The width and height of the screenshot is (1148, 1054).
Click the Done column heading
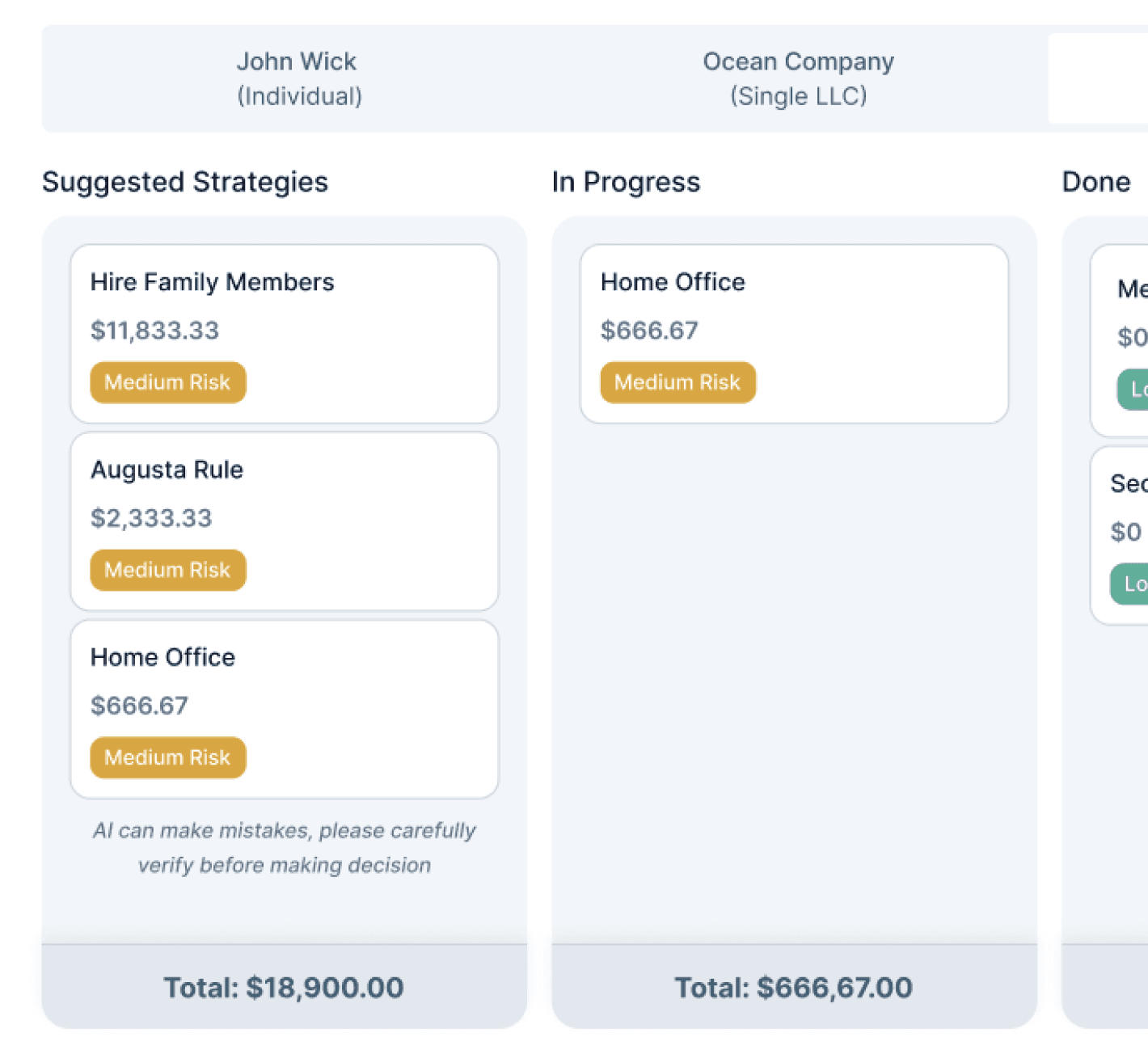pos(1095,182)
